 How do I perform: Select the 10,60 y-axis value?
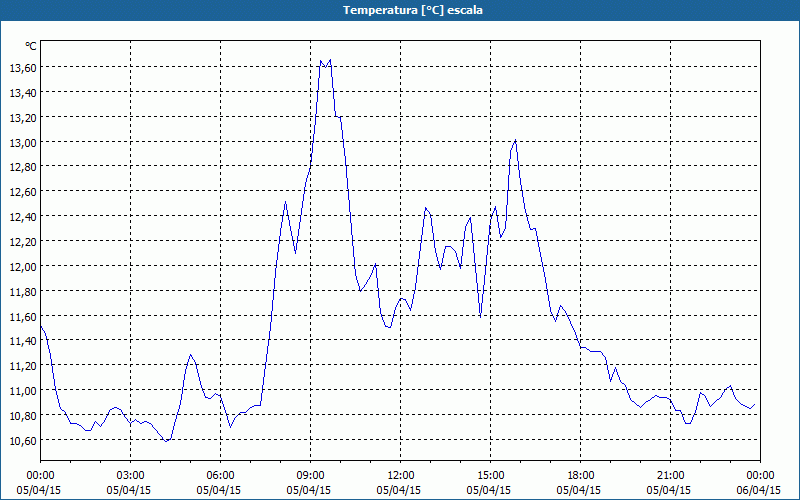[22, 440]
